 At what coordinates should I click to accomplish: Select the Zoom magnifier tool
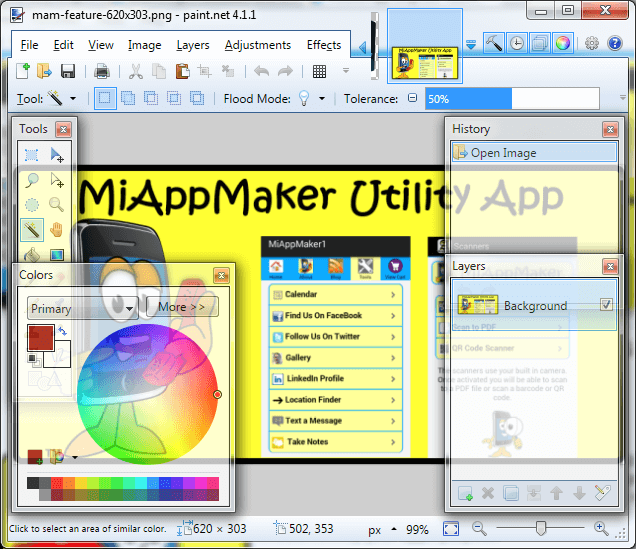[x=57, y=205]
